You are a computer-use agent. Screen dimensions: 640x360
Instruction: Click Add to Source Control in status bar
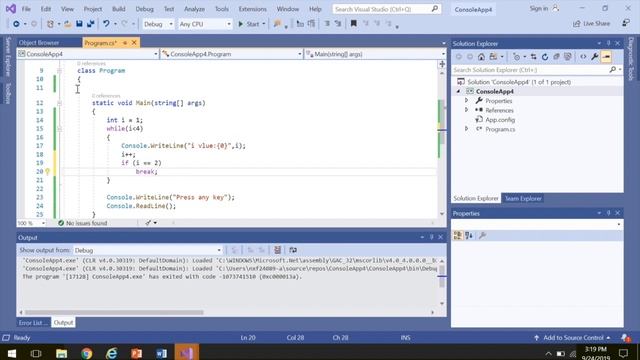(x=573, y=338)
